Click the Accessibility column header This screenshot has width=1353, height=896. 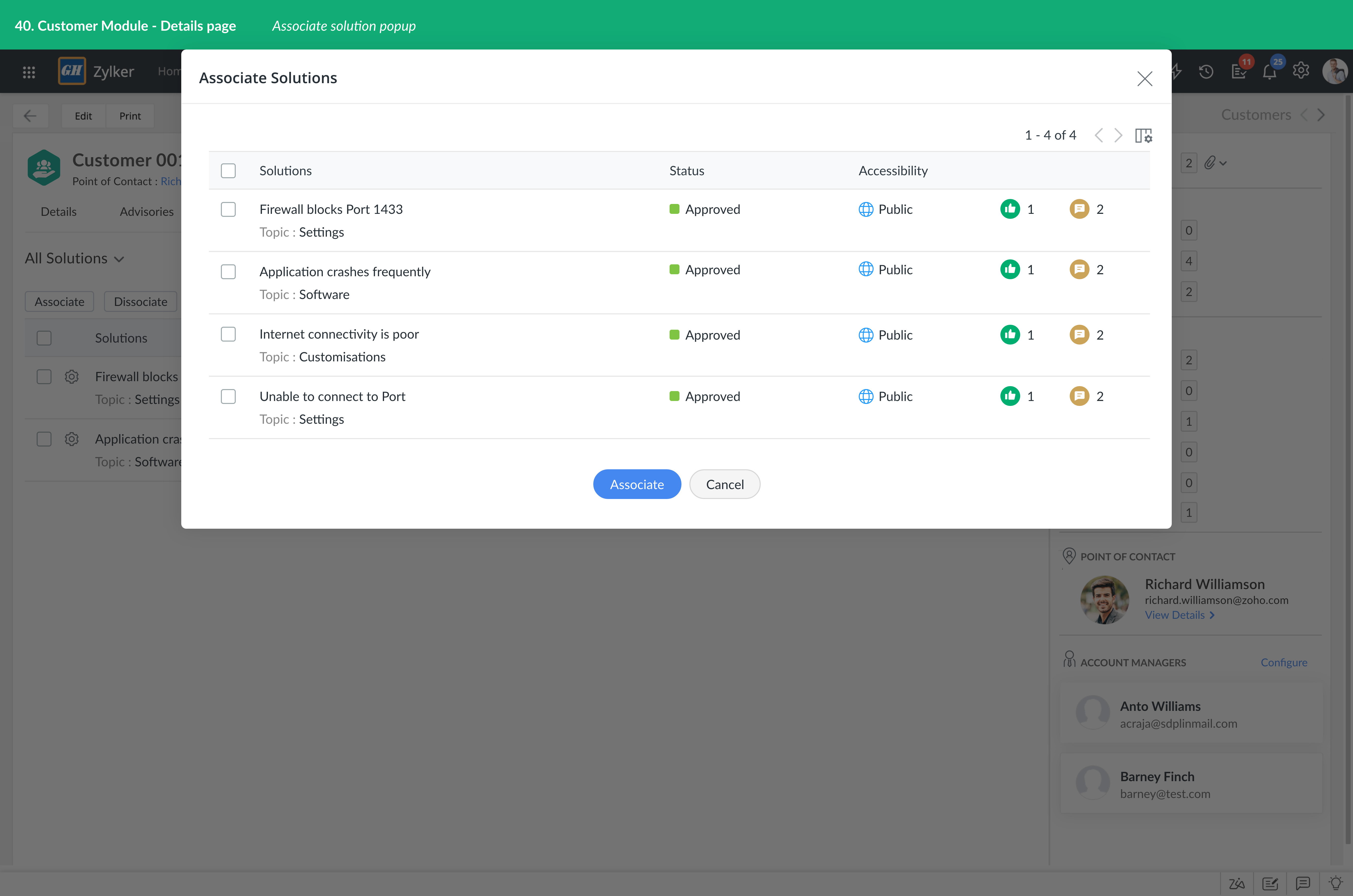[x=893, y=170]
